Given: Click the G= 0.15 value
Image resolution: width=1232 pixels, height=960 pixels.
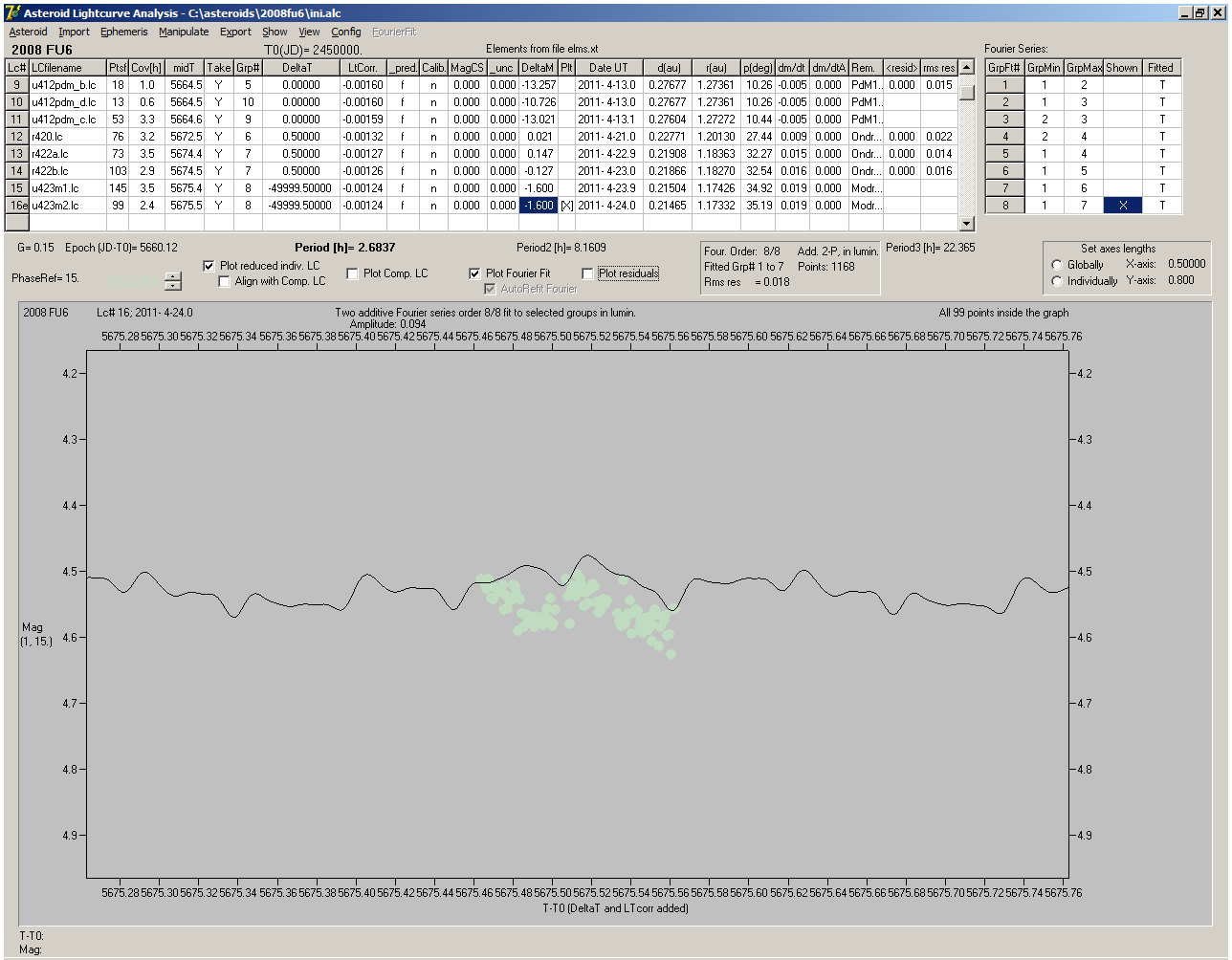Looking at the screenshot, I should pos(36,248).
